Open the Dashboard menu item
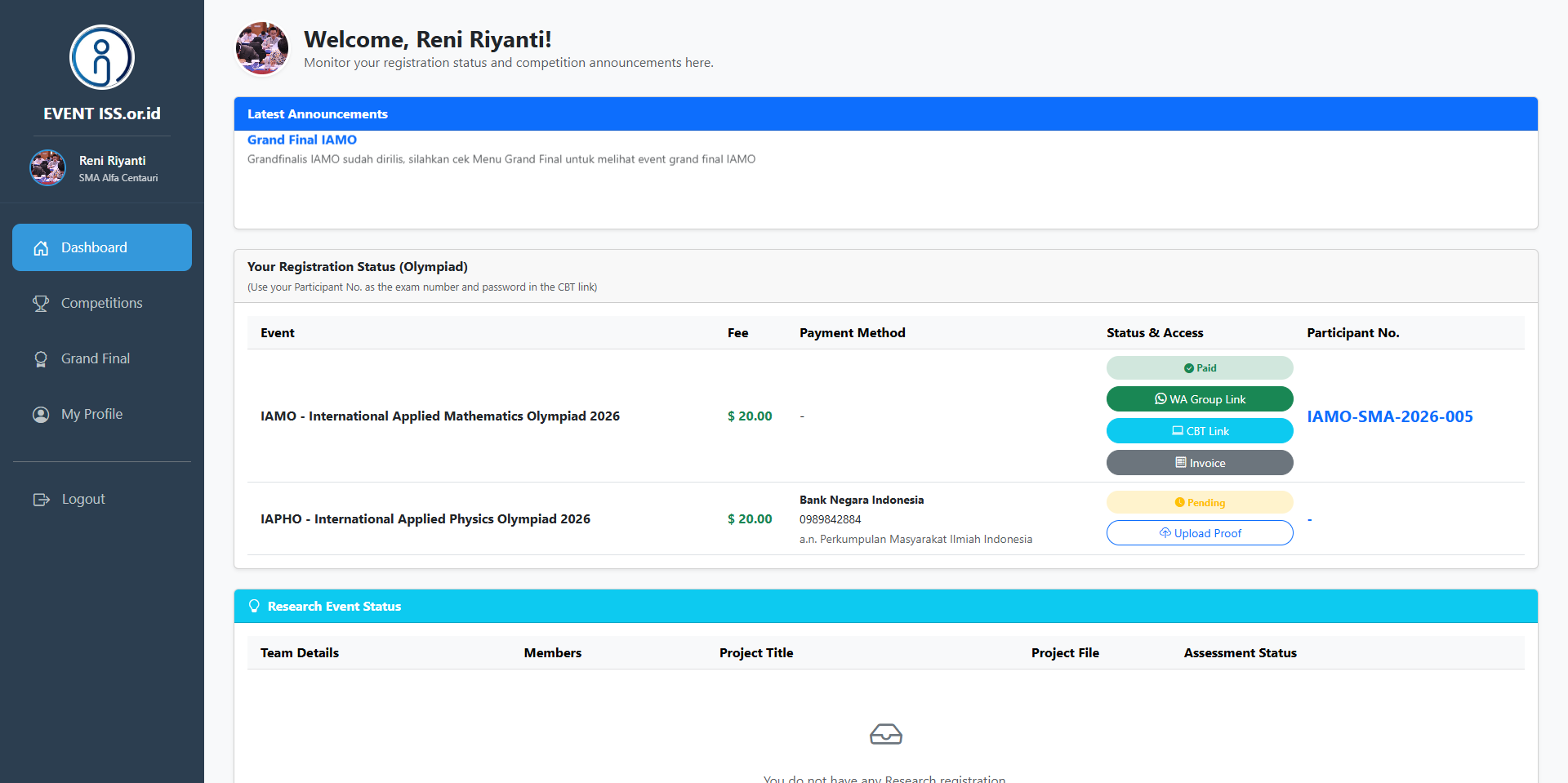This screenshot has height=783, width=1568. click(x=102, y=247)
